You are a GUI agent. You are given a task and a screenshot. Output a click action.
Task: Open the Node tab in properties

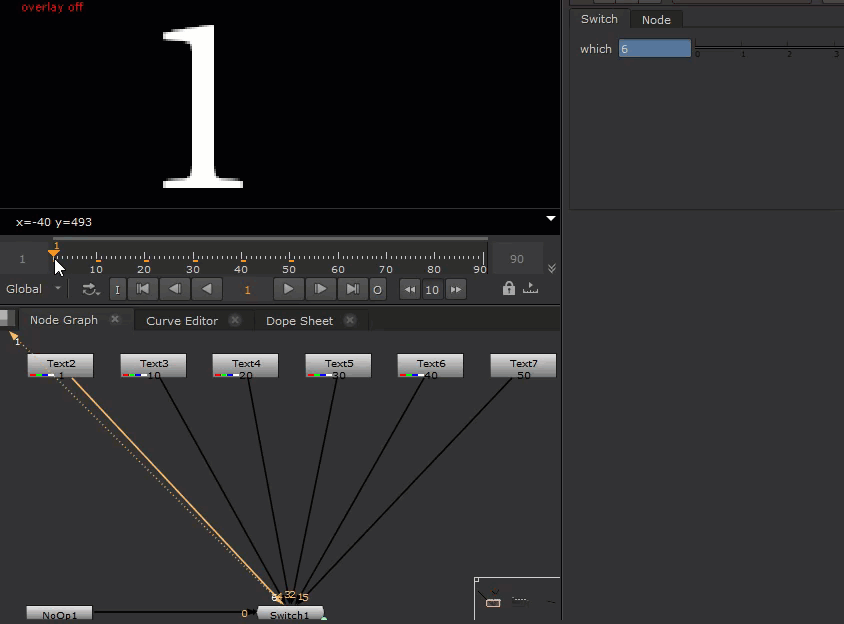coord(656,20)
